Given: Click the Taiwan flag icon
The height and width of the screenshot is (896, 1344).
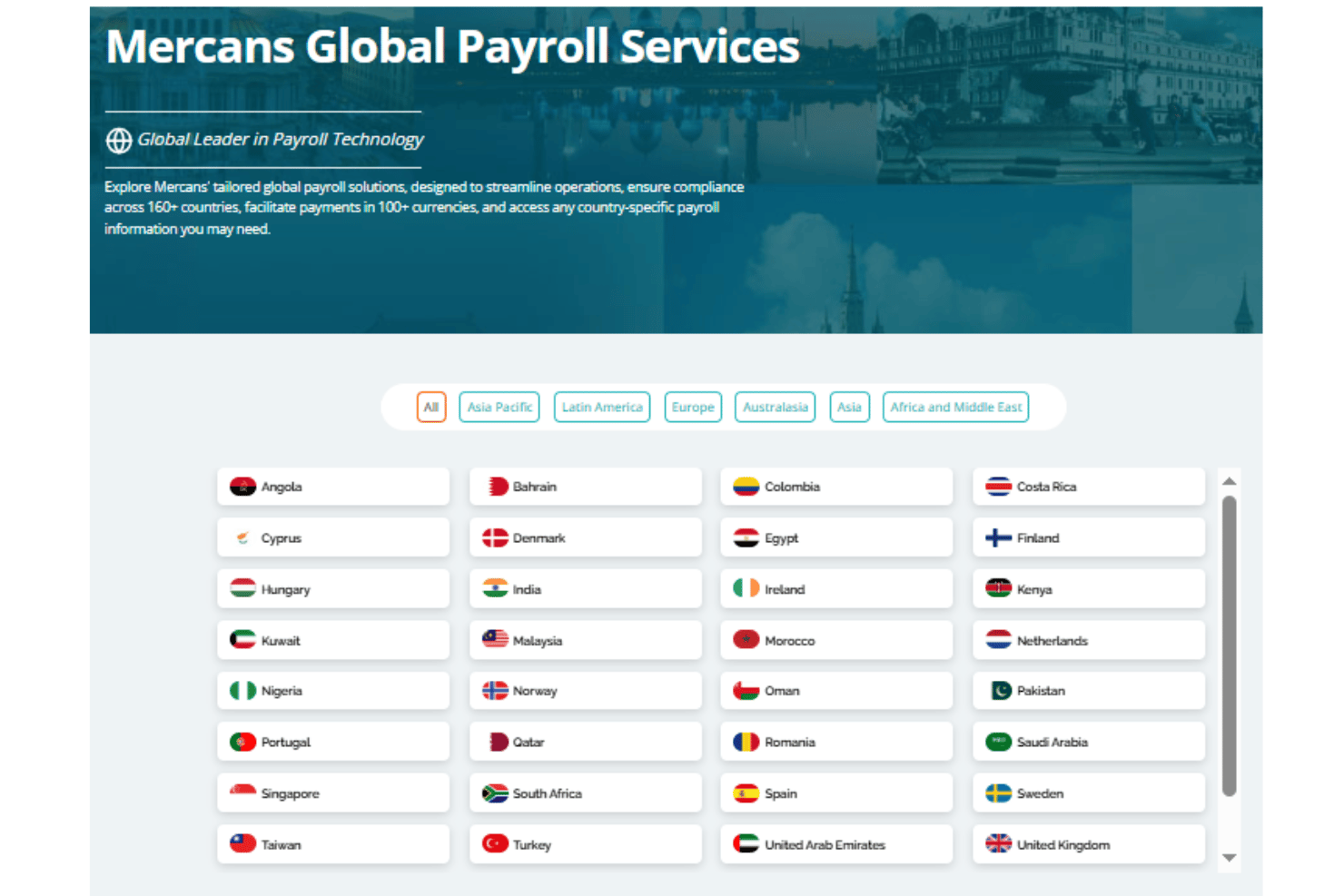Looking at the screenshot, I should click(x=242, y=844).
